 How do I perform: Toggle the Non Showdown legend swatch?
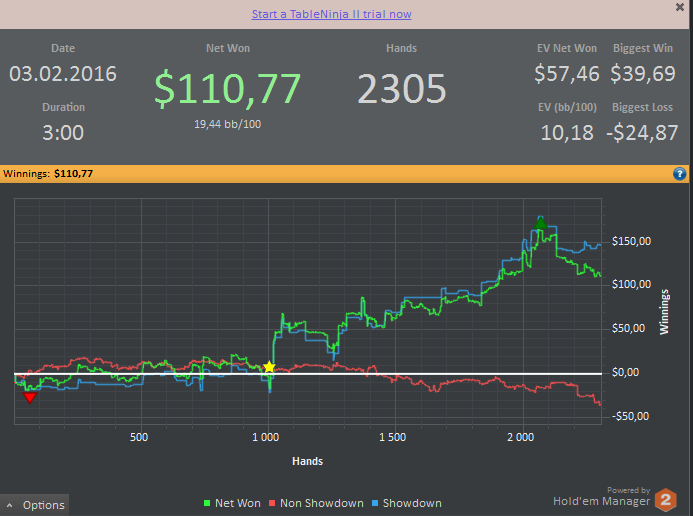point(272,503)
